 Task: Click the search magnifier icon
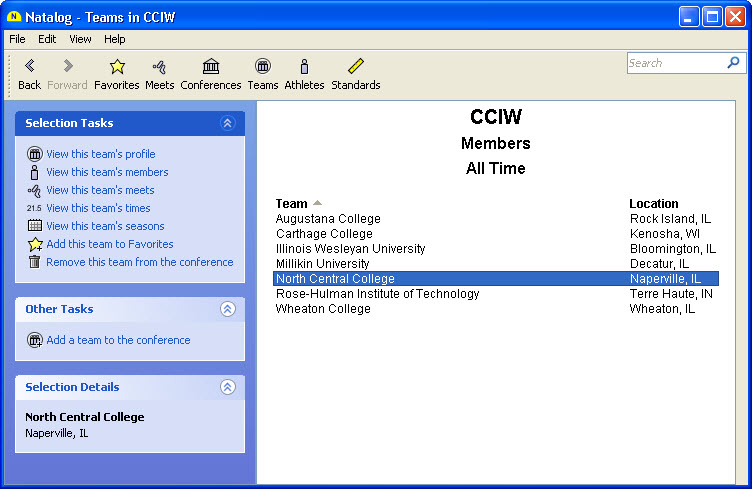[x=733, y=63]
